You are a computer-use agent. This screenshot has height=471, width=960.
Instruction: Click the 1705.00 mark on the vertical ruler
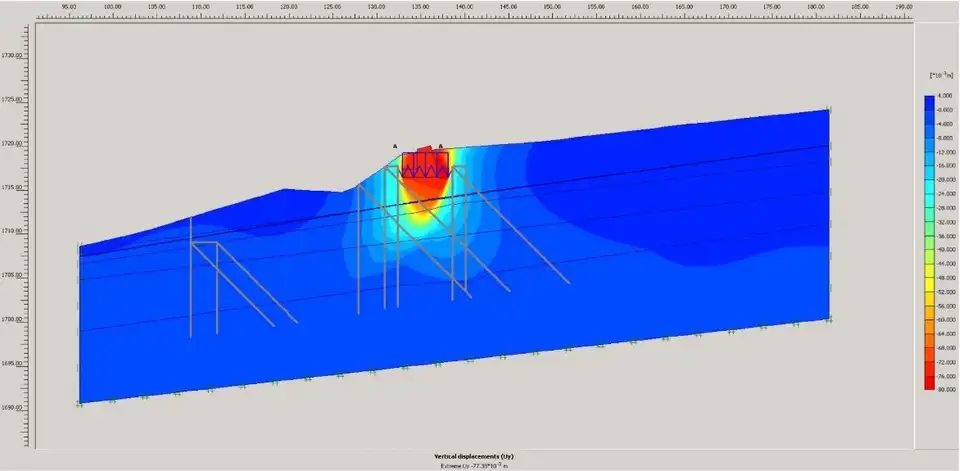click(12, 276)
